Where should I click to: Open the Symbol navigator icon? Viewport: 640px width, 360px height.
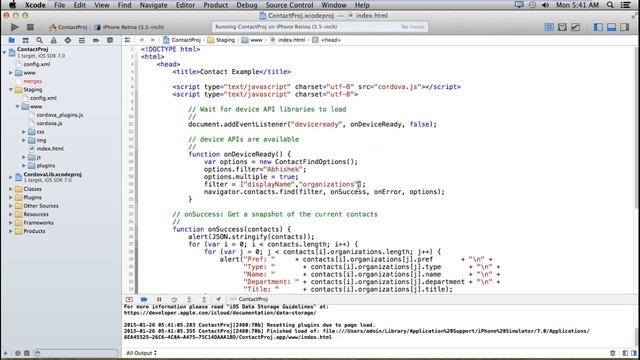(25, 40)
